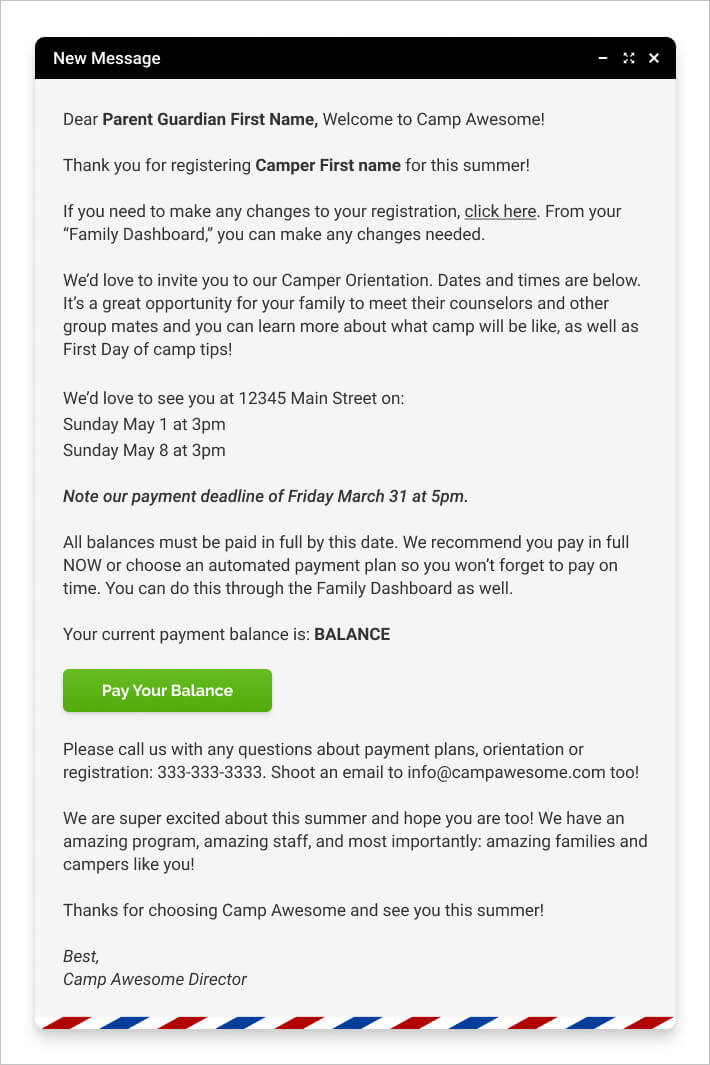
Task: Click the Camp Awesome Director signature
Action: tap(155, 979)
